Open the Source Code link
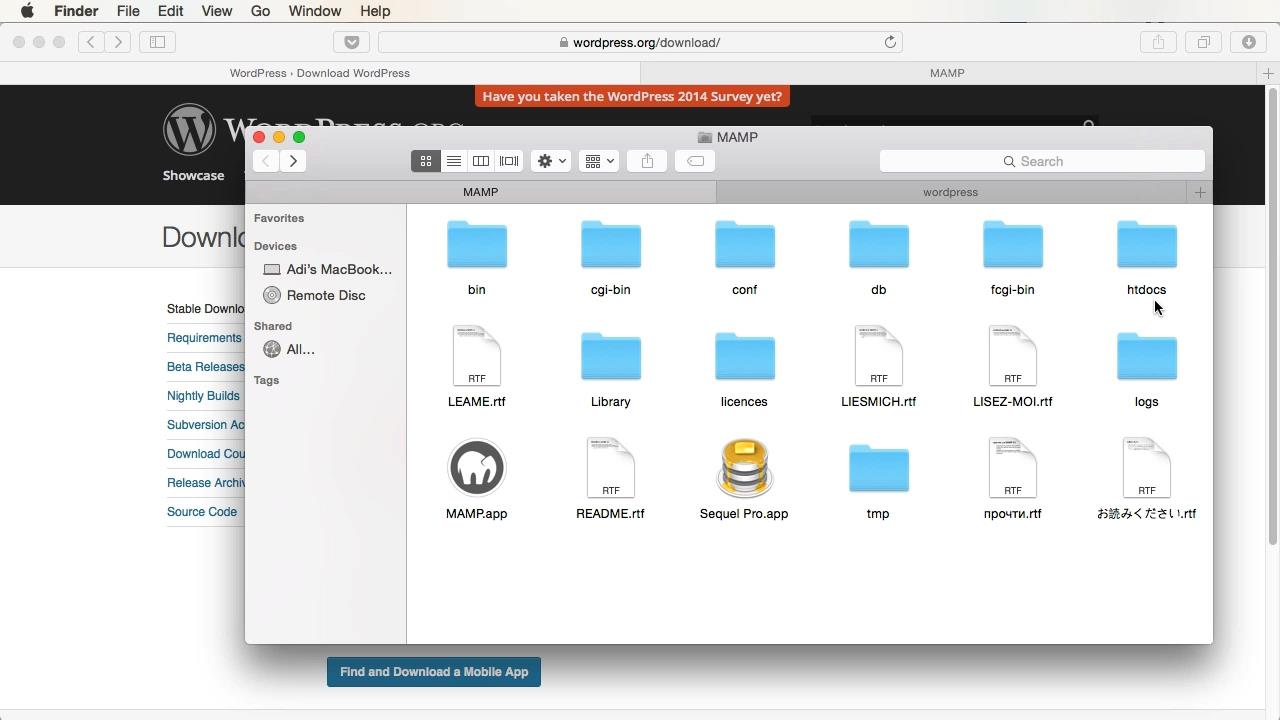1280x720 pixels. (202, 512)
